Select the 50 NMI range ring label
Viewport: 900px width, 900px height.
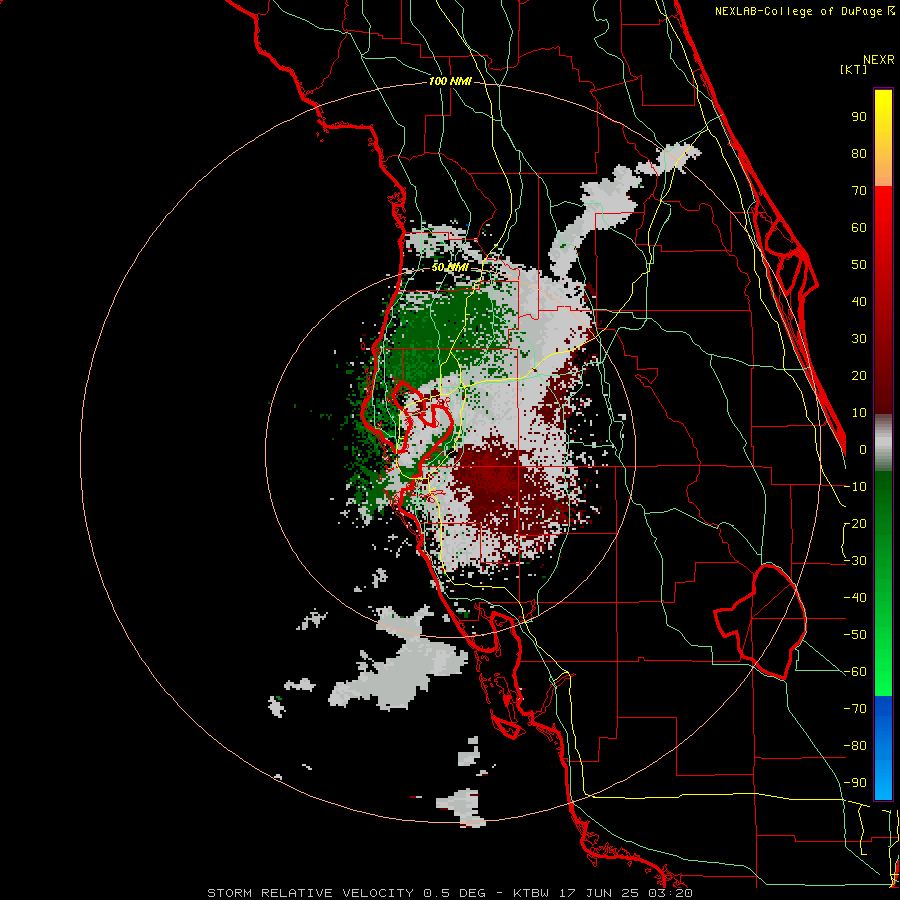tap(450, 267)
